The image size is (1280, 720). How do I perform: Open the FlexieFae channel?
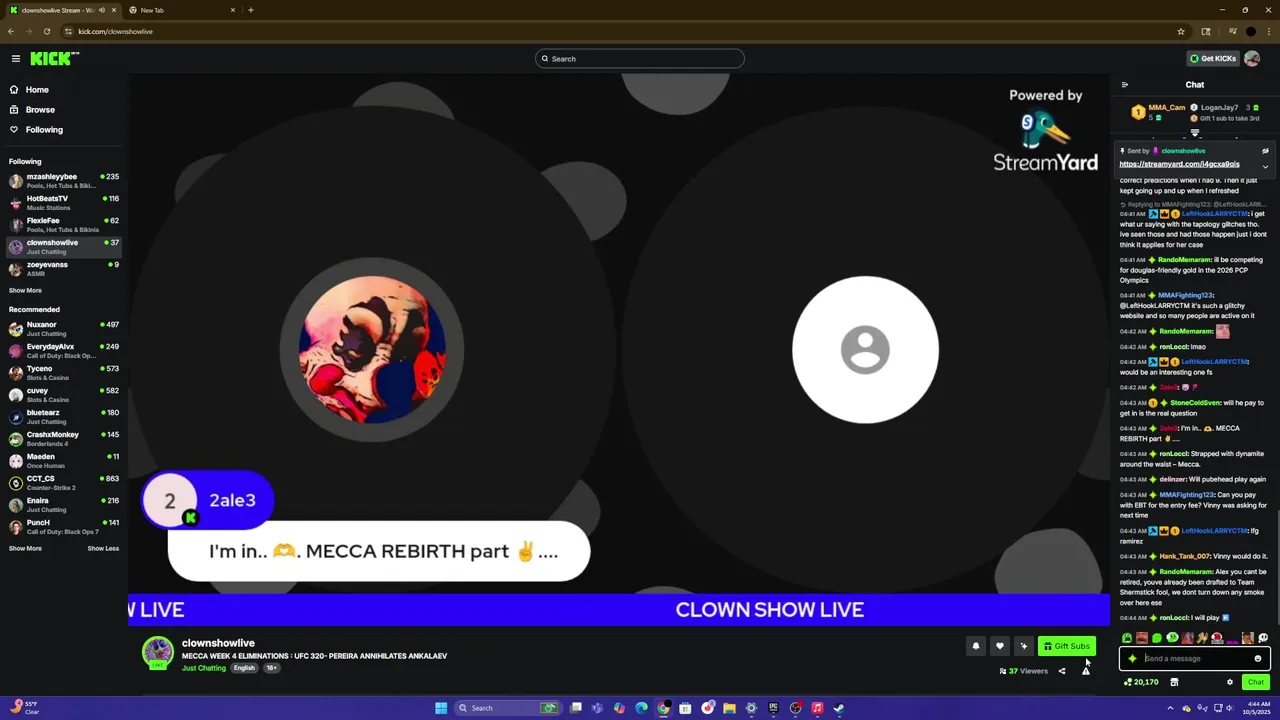point(64,225)
